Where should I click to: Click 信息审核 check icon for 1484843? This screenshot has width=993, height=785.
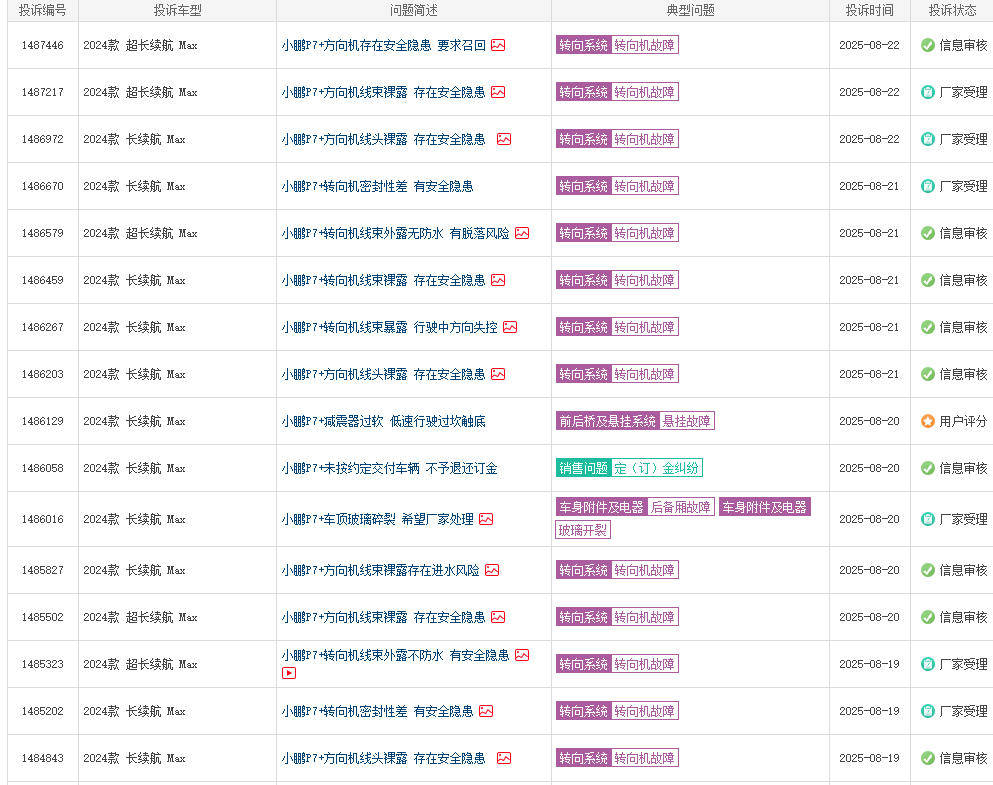[x=928, y=758]
